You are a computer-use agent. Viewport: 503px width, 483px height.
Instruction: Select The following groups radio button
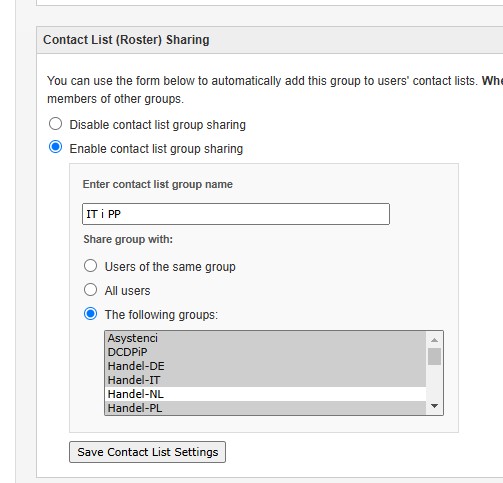(x=90, y=314)
